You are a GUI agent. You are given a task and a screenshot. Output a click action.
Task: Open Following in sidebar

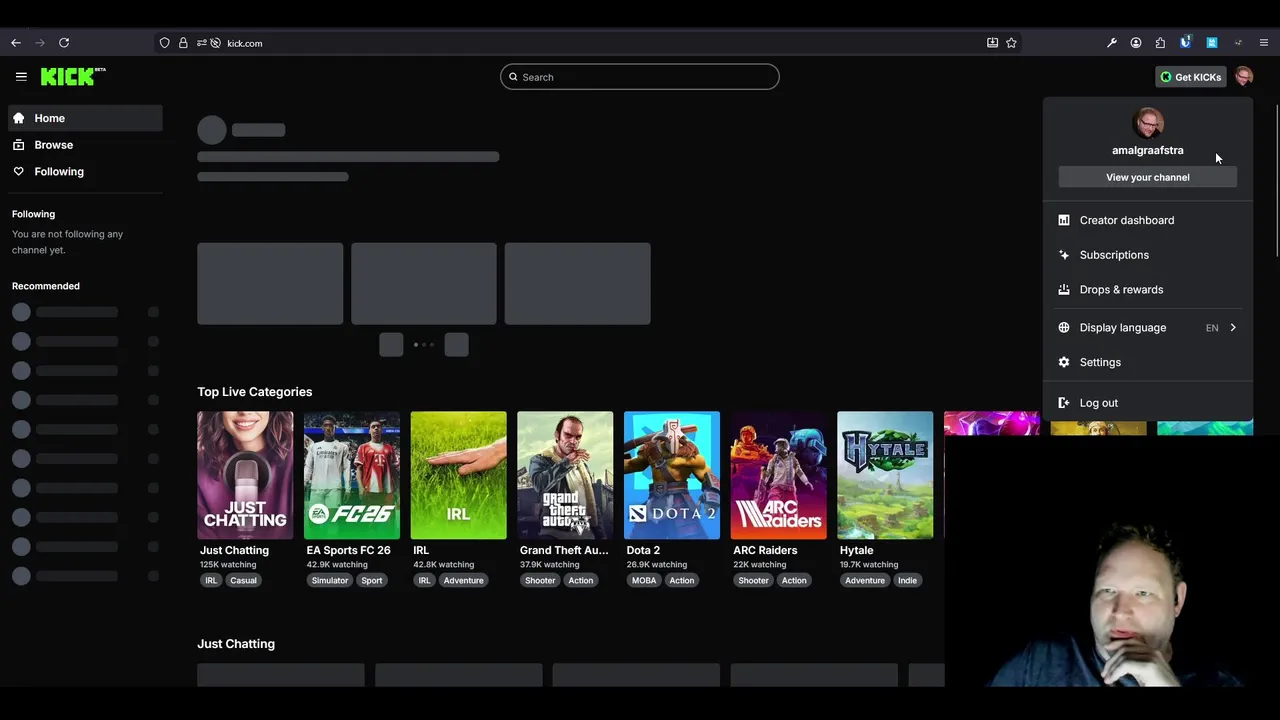click(86, 172)
